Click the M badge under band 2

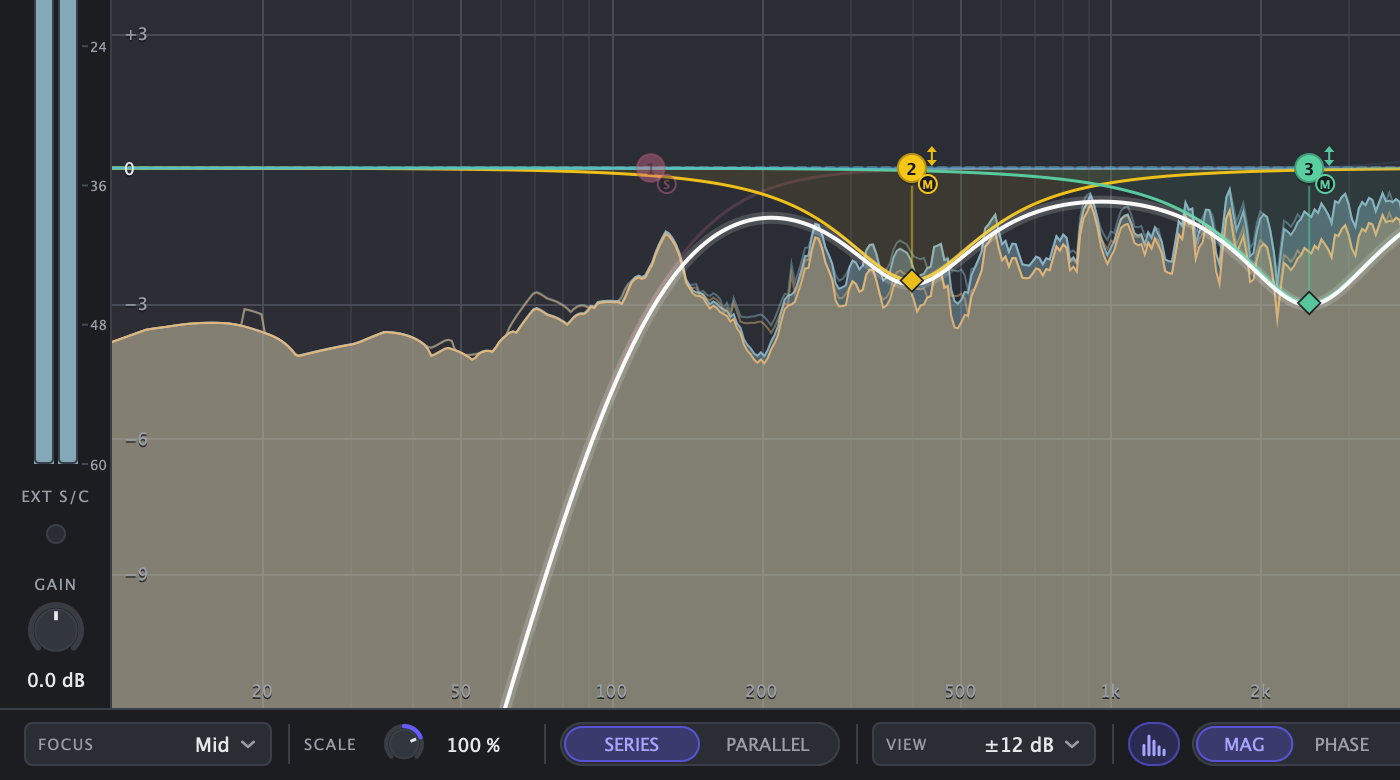point(928,184)
